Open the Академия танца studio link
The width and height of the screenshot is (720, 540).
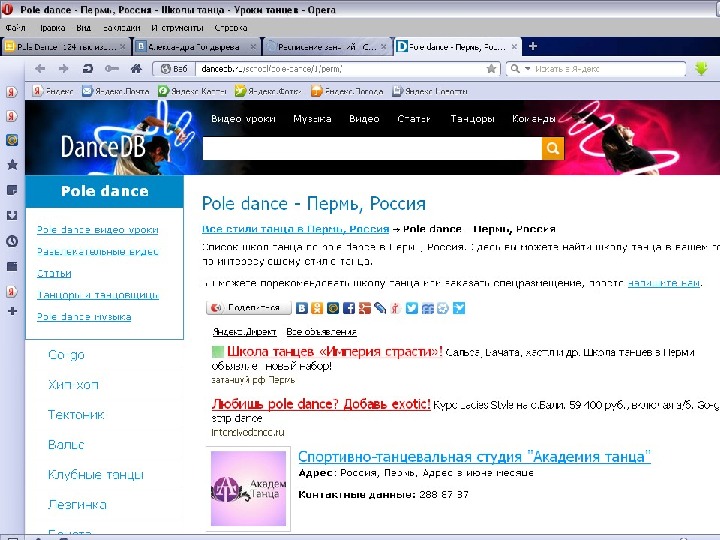tap(474, 457)
